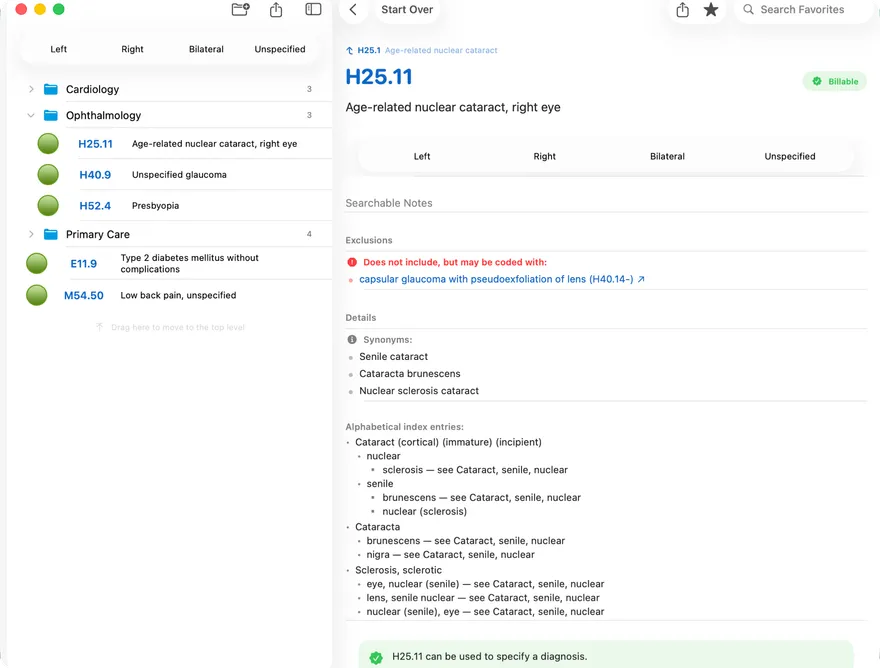The height and width of the screenshot is (668, 880).
Task: Click the Search Favorites field
Action: (x=805, y=10)
